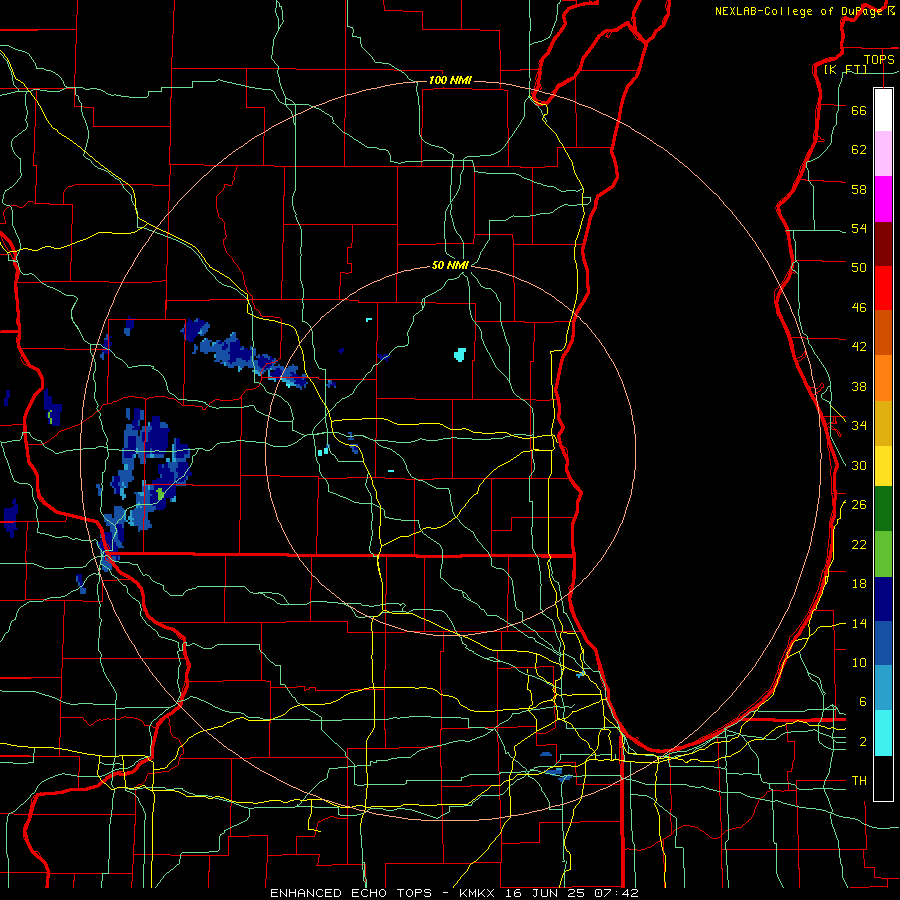Screen dimensions: 900x900
Task: Click the orange 38 kft legend swatch
Action: coord(883,378)
